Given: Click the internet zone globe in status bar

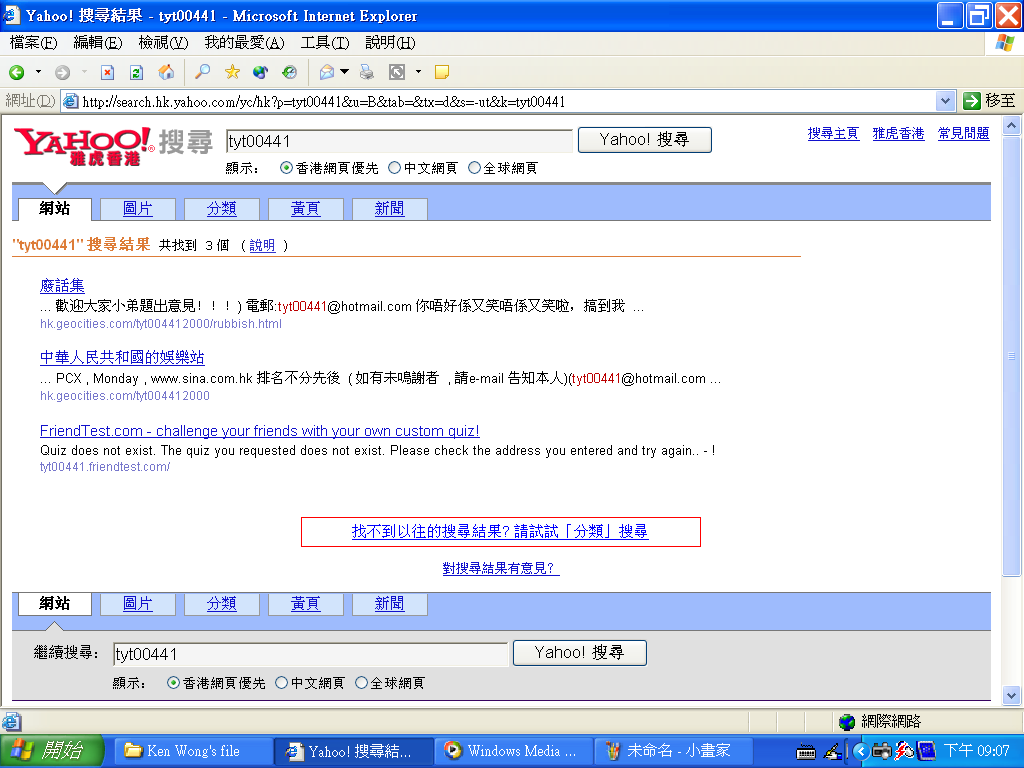Looking at the screenshot, I should click(x=847, y=722).
